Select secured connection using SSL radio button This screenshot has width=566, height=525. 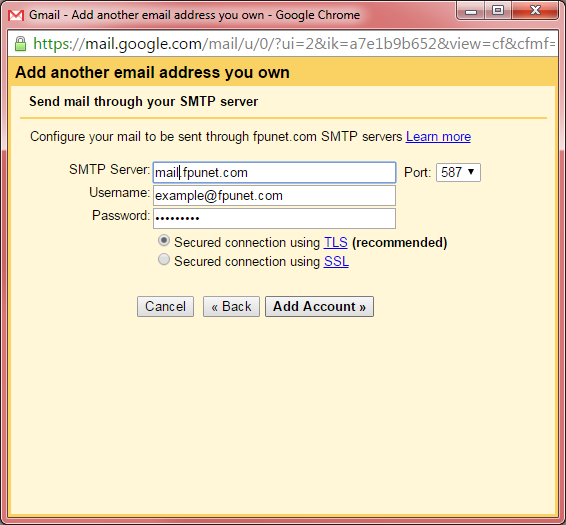(164, 259)
